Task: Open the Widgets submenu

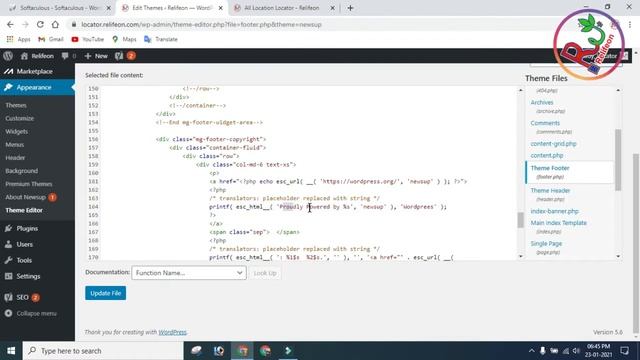Action: 17,131
